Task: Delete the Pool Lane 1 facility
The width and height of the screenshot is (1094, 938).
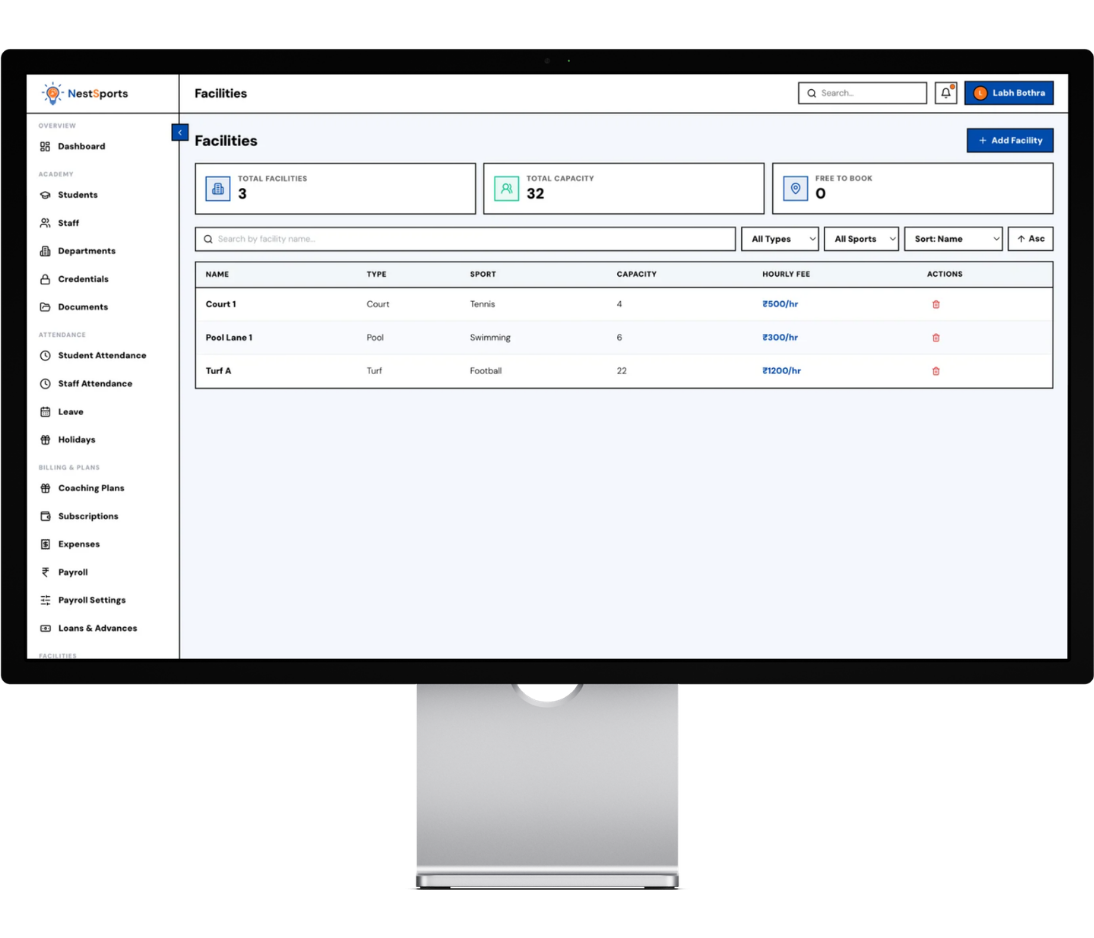Action: click(x=936, y=338)
